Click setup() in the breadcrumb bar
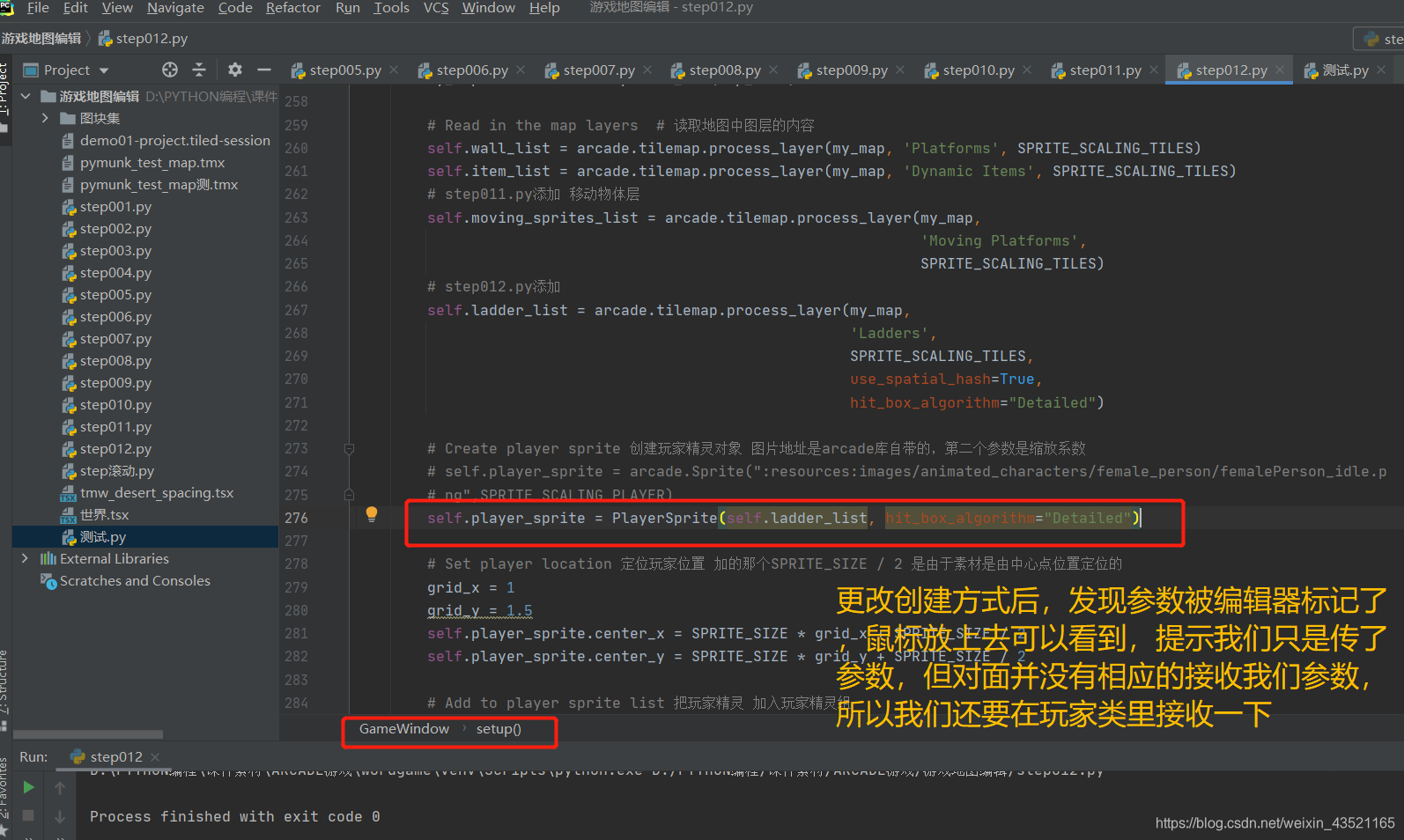This screenshot has width=1404, height=840. point(499,729)
